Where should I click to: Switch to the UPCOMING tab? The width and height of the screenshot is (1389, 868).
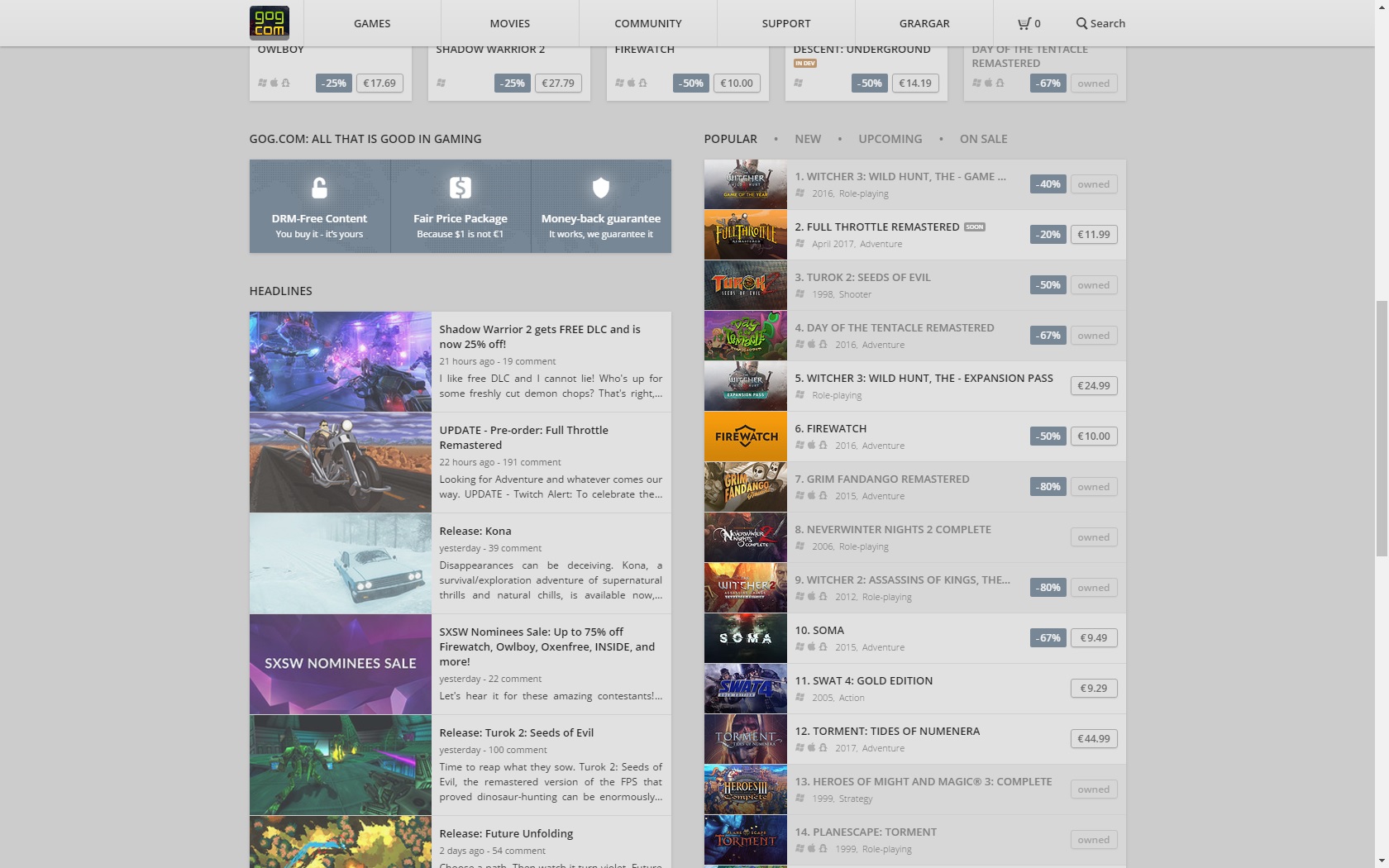tap(890, 139)
